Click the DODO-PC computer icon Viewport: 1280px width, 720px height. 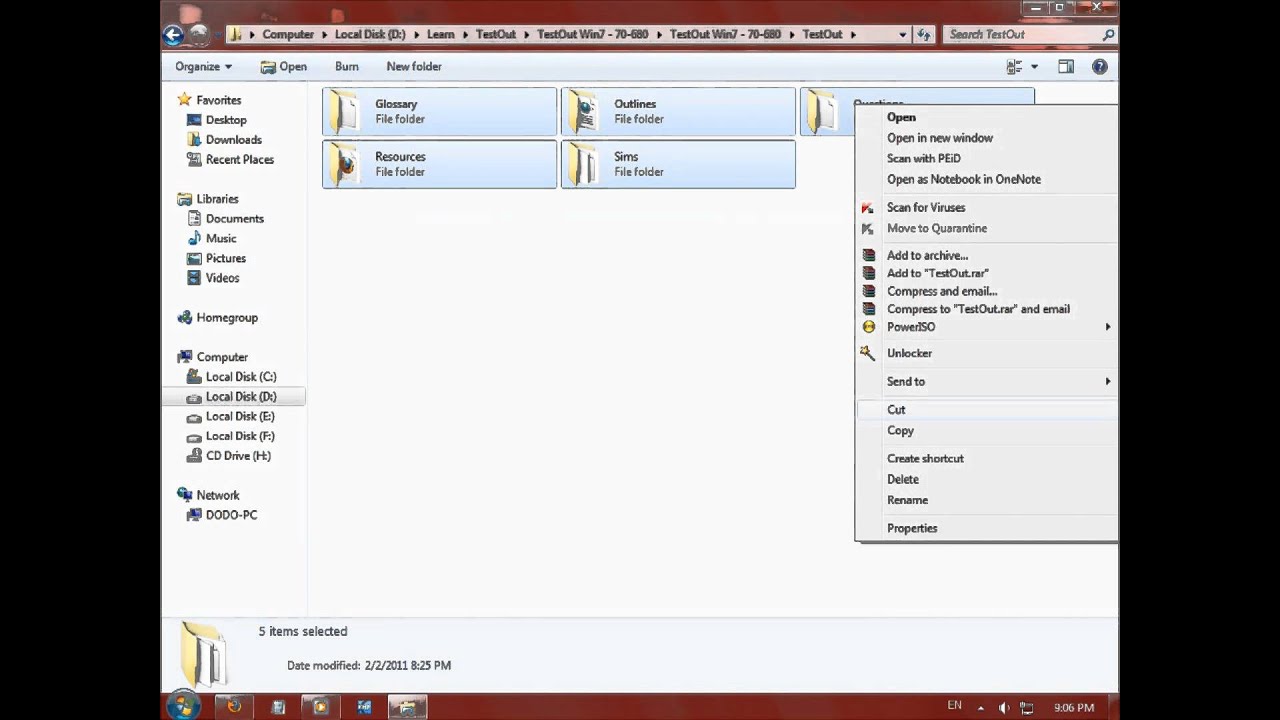[x=194, y=515]
